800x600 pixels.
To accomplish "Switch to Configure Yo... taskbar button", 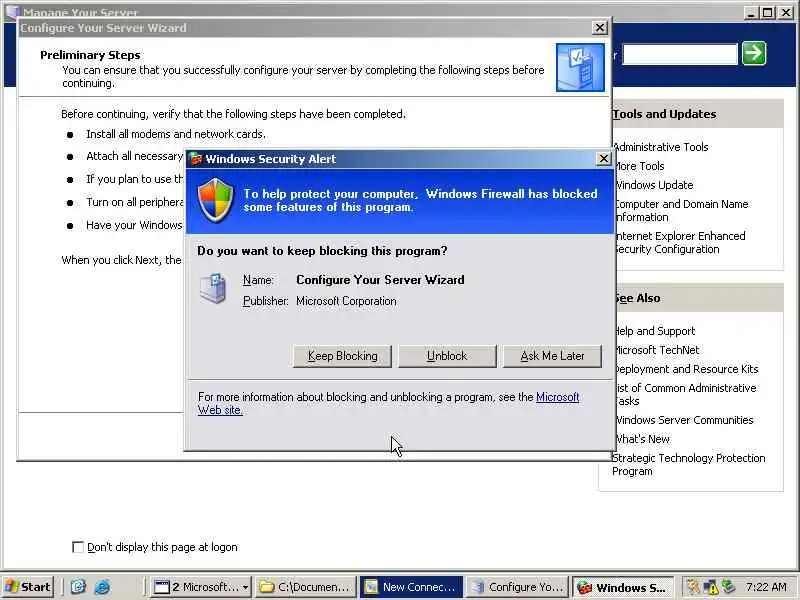I will point(518,587).
